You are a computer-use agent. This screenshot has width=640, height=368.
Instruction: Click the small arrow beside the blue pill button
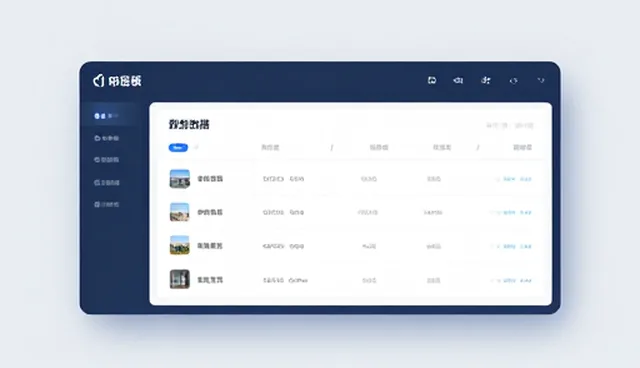[x=196, y=147]
